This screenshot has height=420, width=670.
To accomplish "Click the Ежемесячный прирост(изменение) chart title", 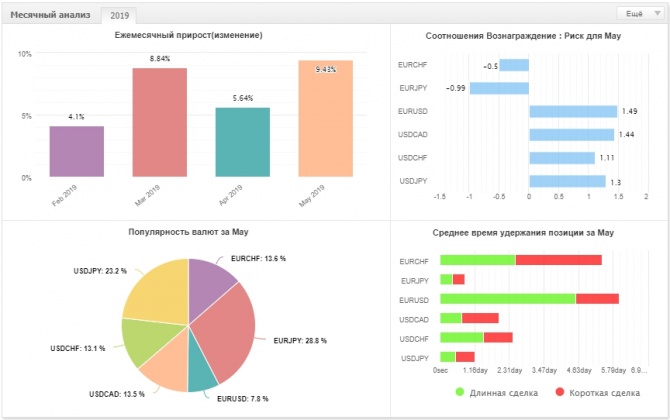I will (188, 35).
